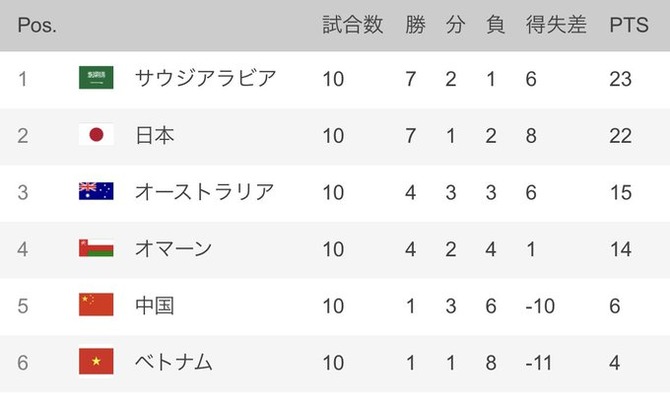Open the サウジアラビア team link
670x406 pixels.
pos(204,78)
